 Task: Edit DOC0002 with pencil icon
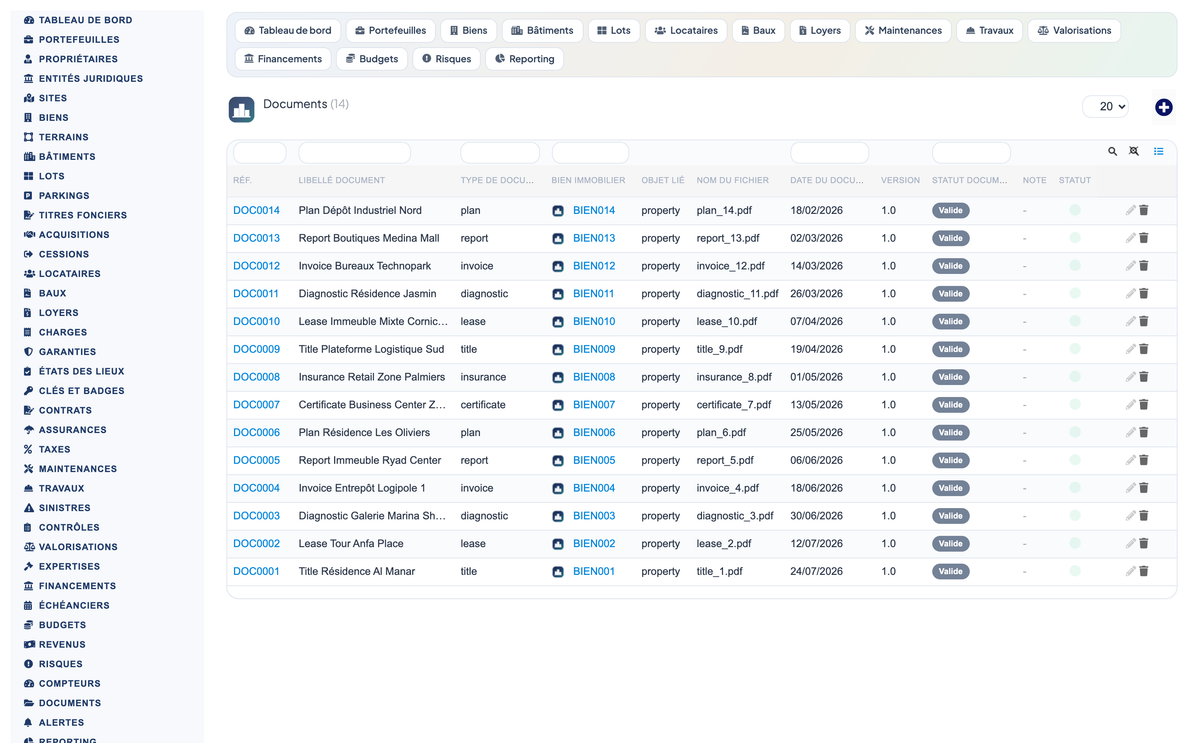1130,544
